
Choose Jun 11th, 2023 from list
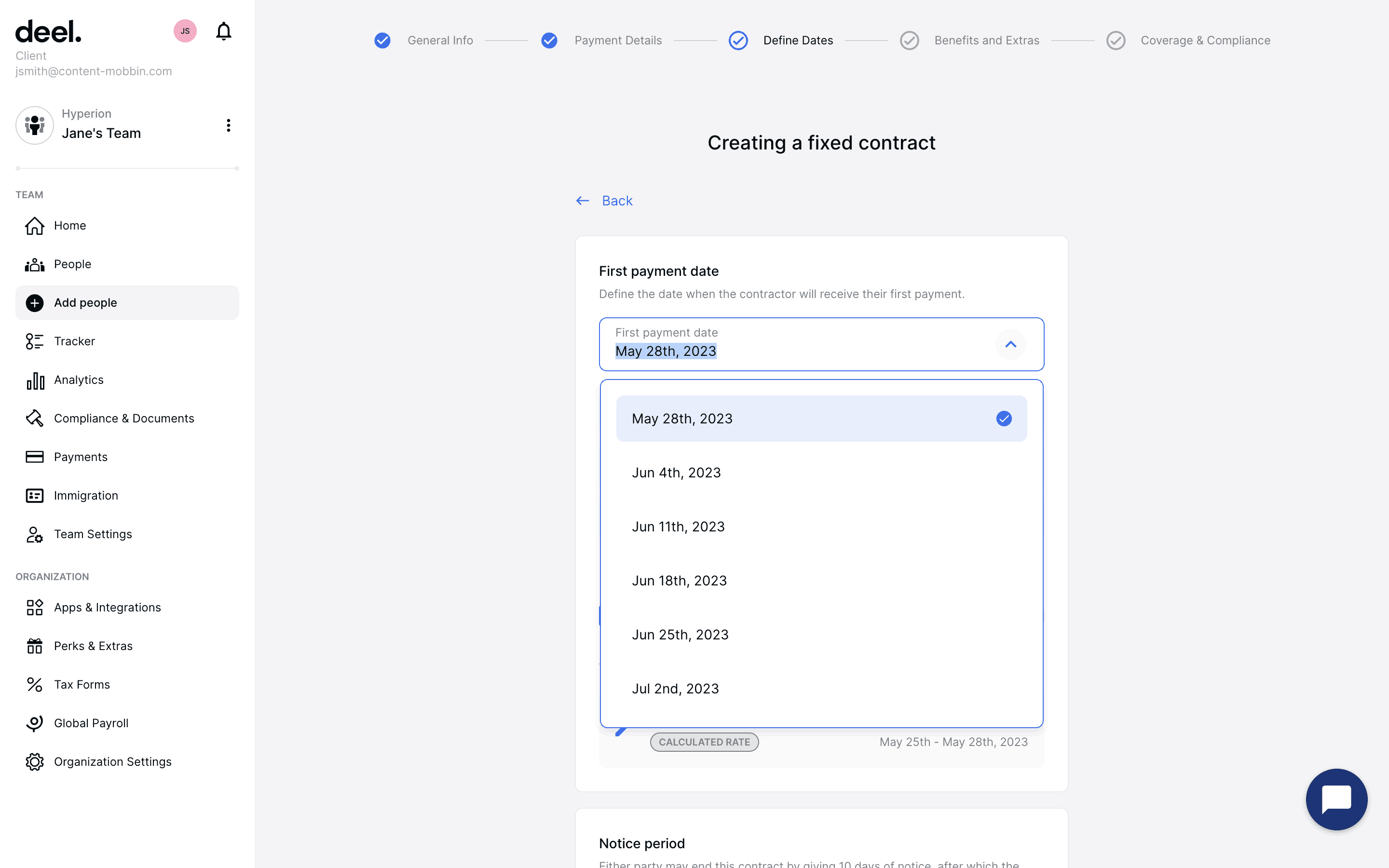[821, 527]
